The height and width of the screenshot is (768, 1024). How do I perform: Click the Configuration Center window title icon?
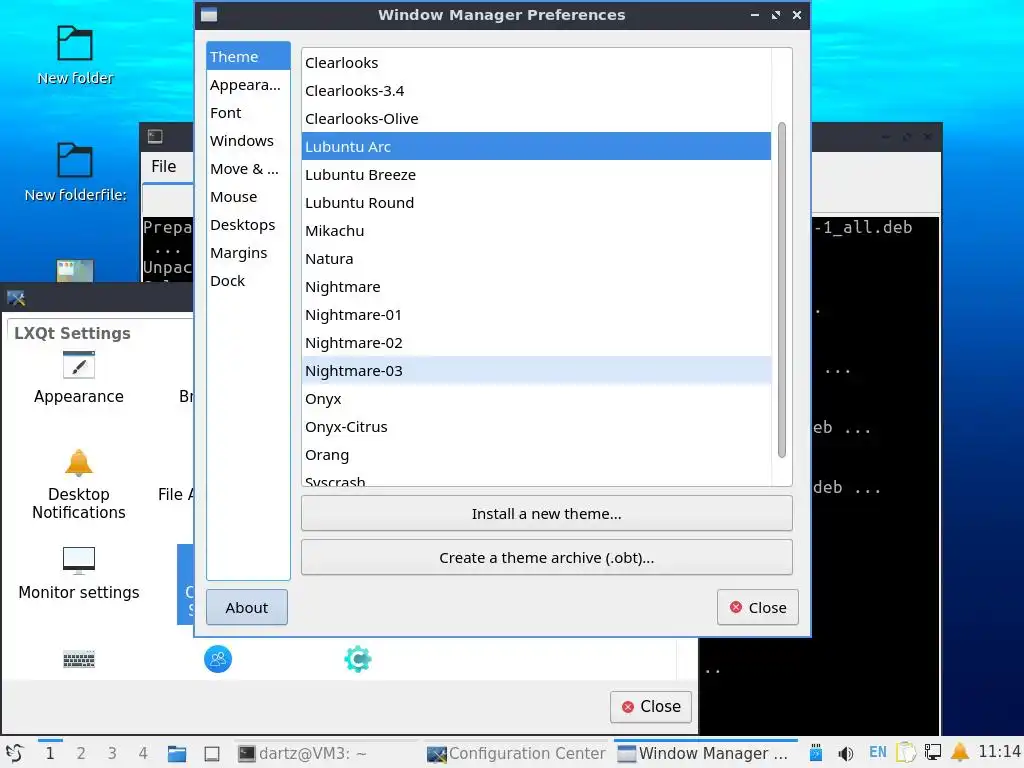(x=16, y=298)
